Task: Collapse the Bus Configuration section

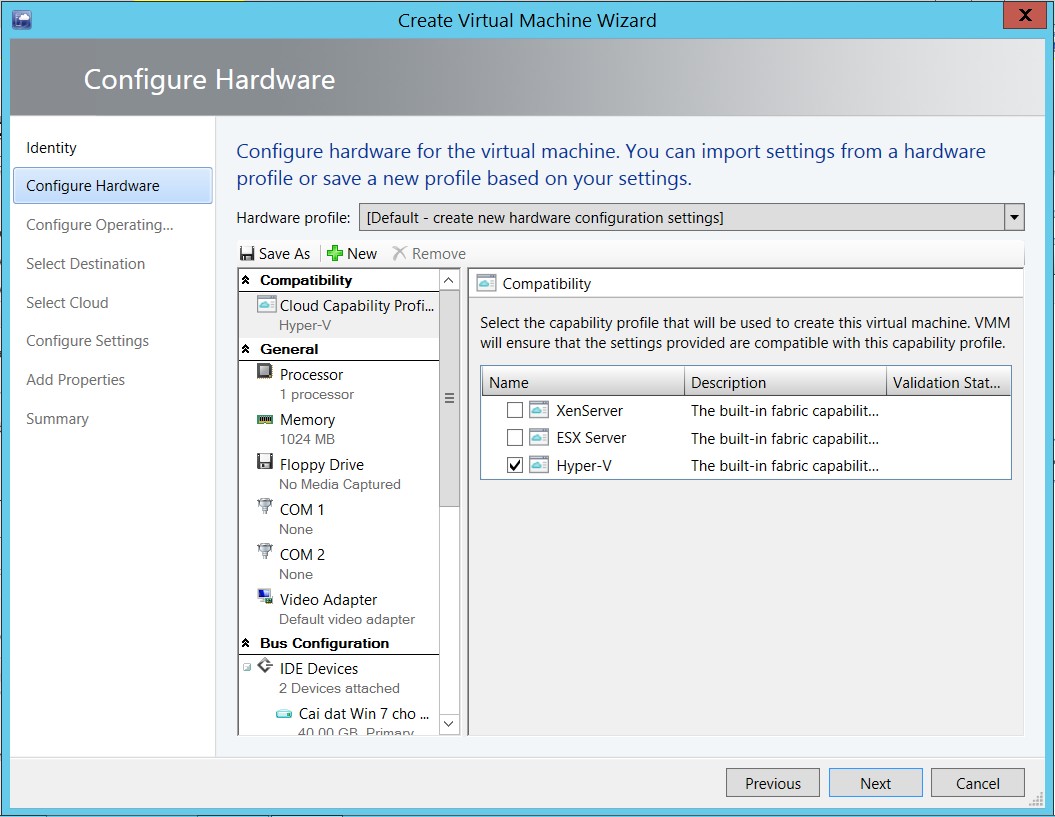Action: tap(246, 643)
